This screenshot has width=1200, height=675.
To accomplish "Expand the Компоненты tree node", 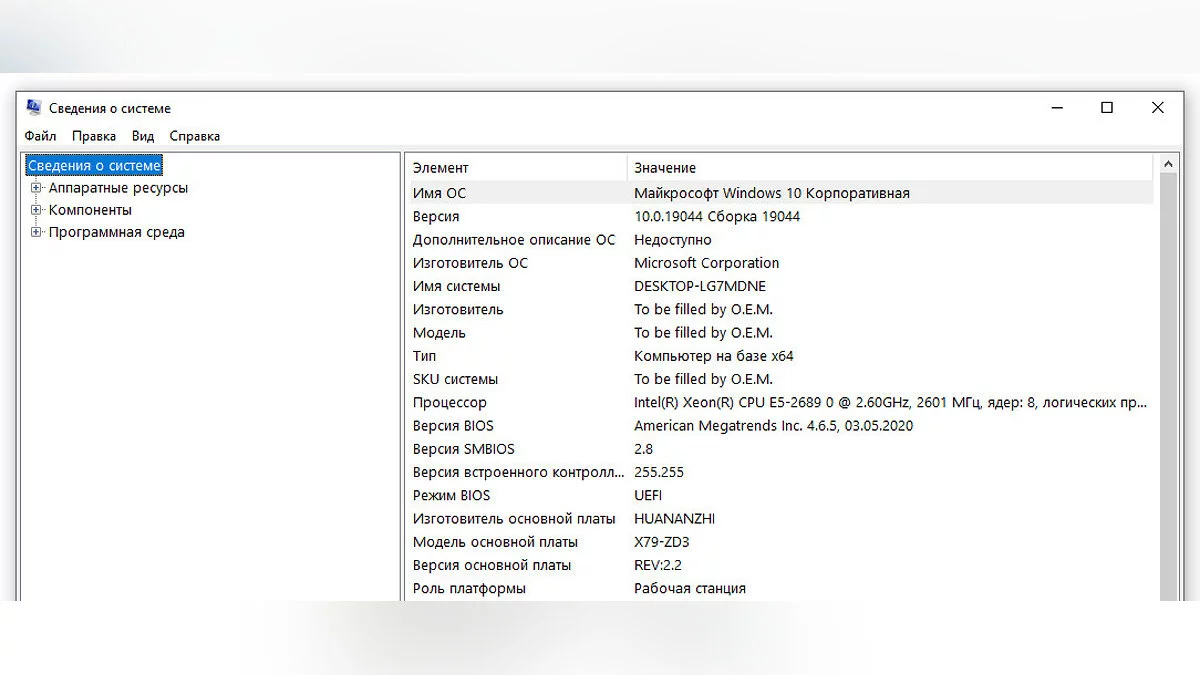I will coord(37,210).
